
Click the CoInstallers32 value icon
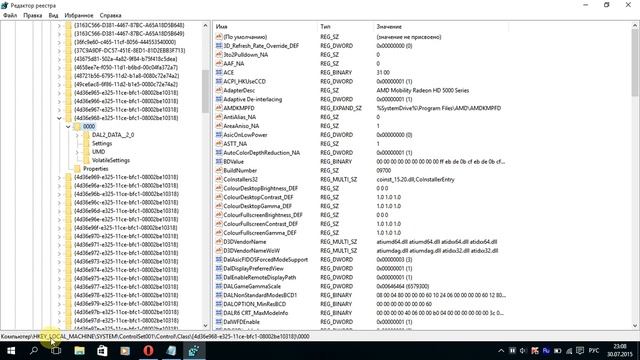pyautogui.click(x=219, y=180)
